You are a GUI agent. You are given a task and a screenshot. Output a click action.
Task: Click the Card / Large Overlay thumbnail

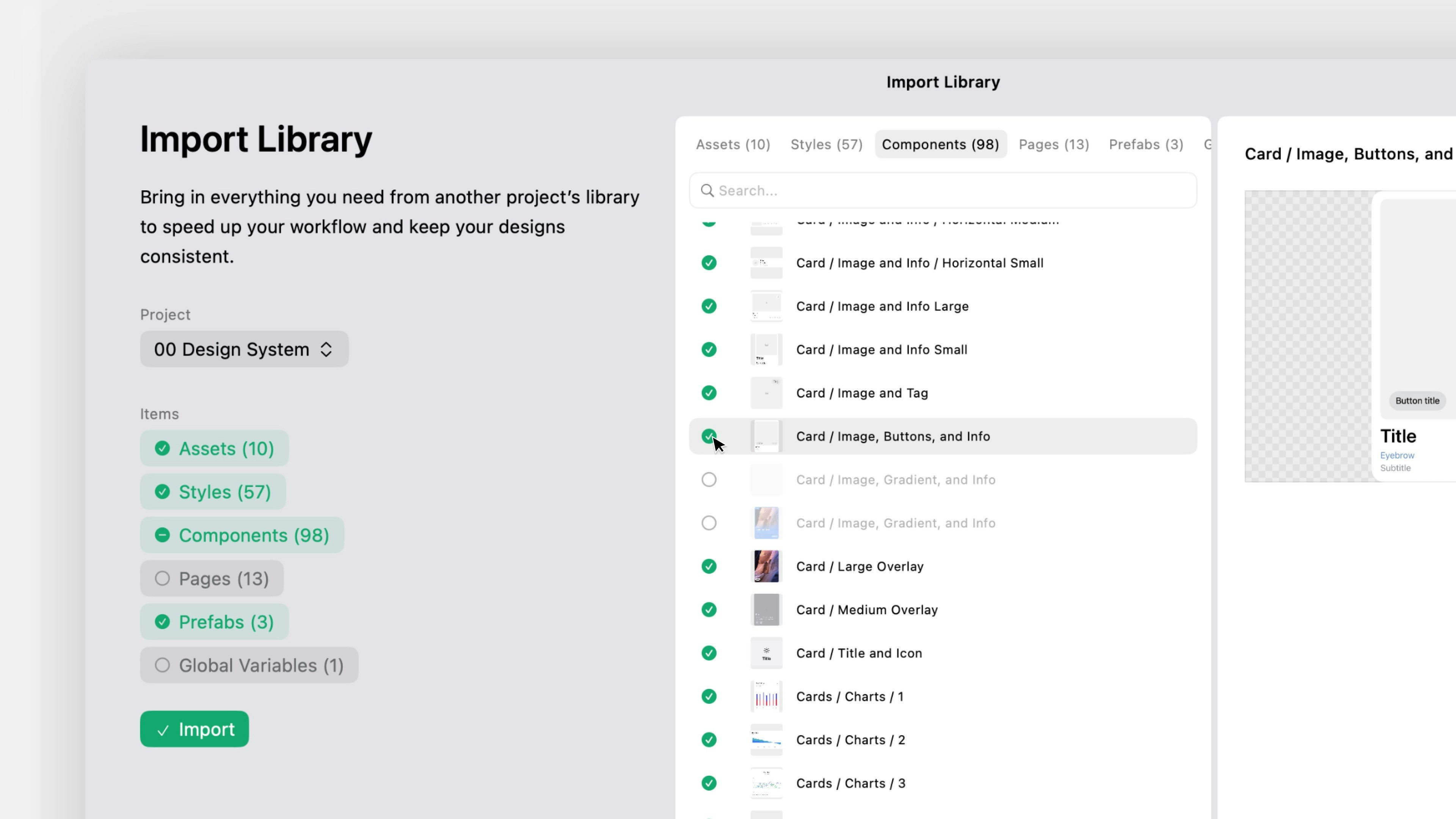pos(766,566)
